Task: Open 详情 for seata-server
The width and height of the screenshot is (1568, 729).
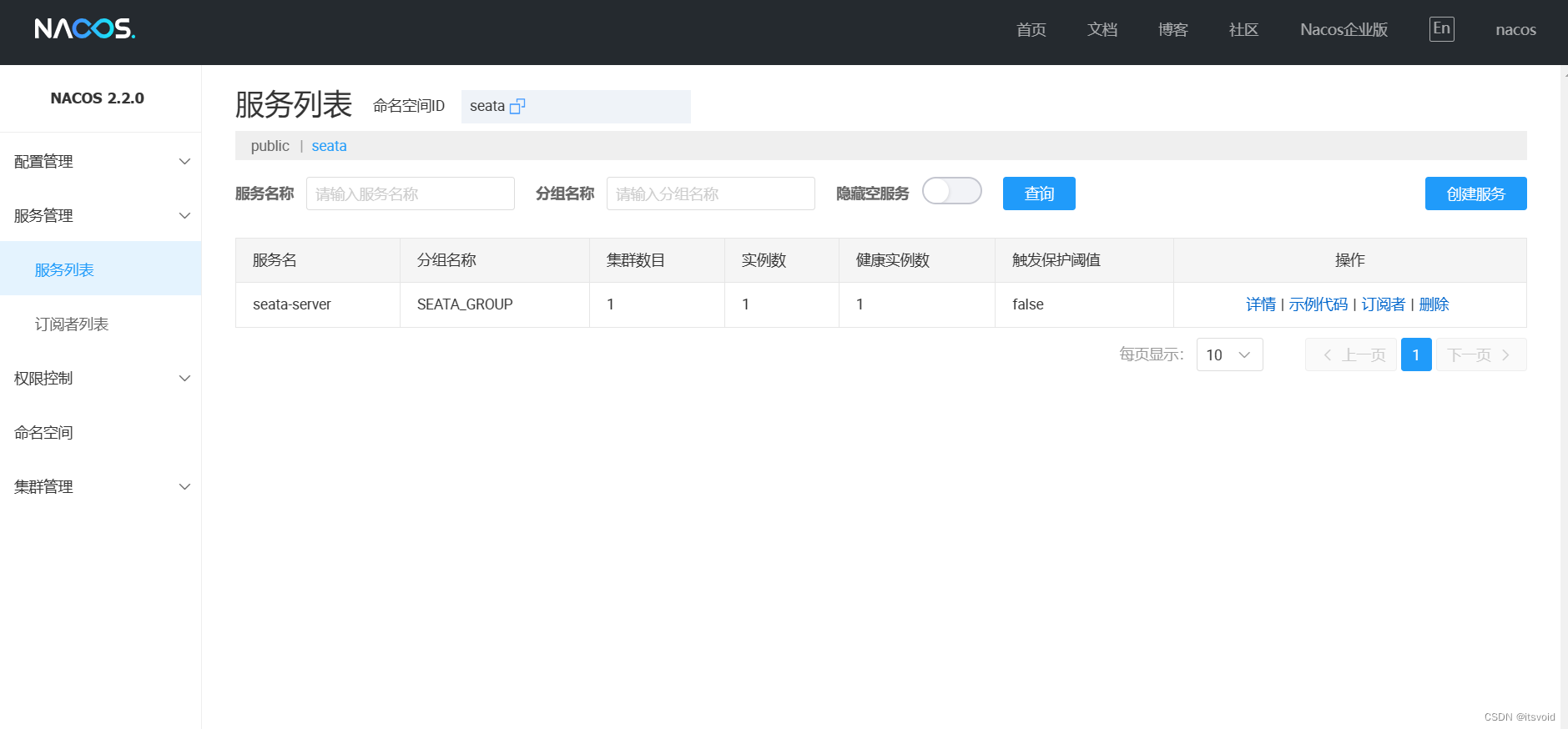Action: point(1261,304)
